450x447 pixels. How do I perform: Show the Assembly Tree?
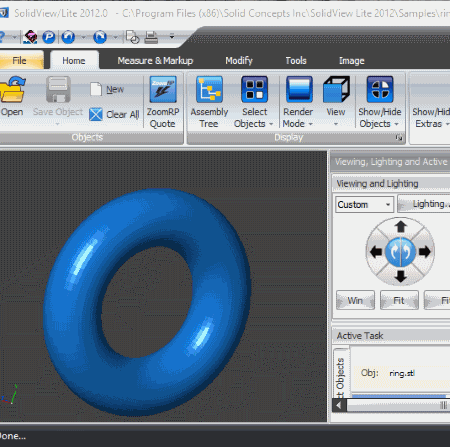pos(209,102)
